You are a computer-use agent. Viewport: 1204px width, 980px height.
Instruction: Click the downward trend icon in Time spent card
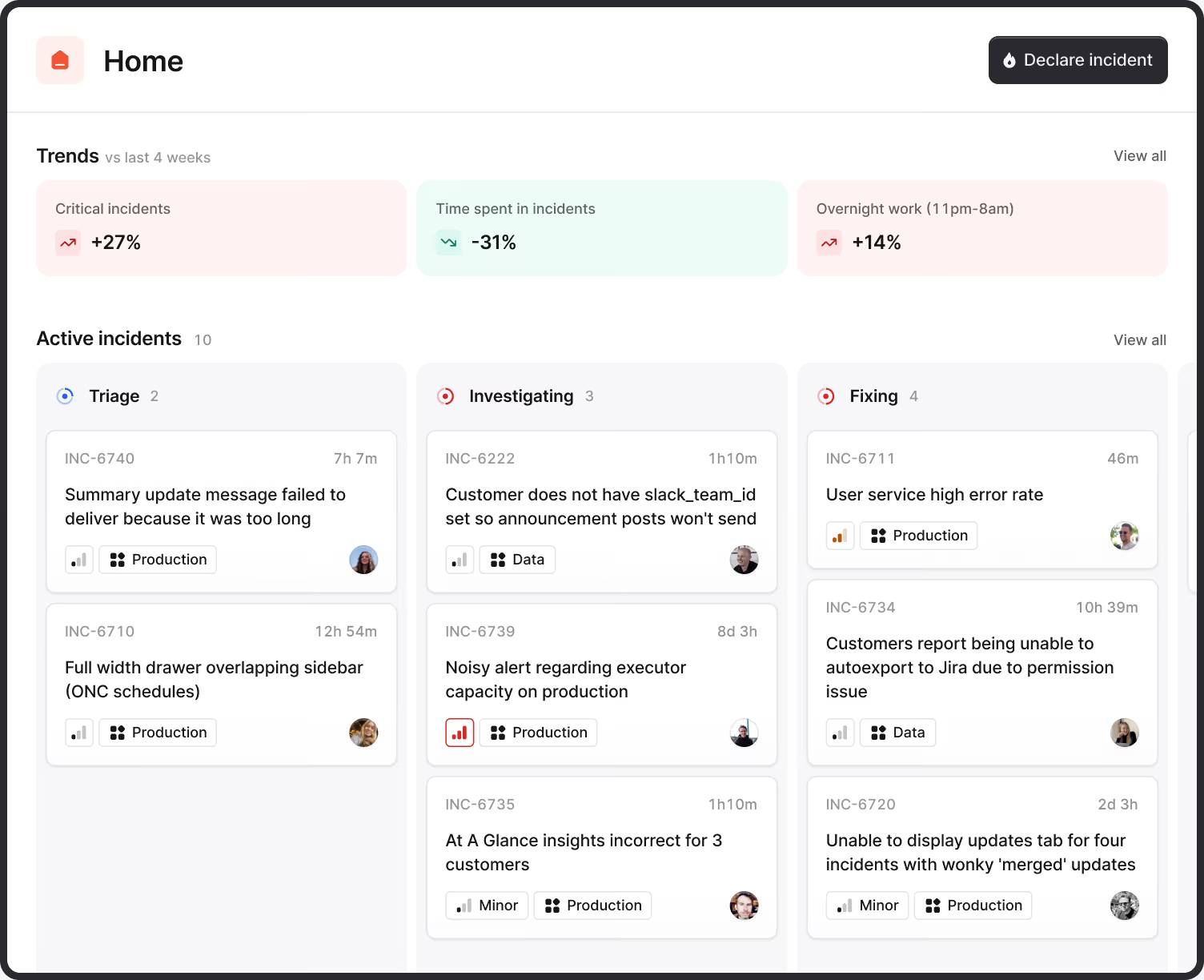[448, 242]
